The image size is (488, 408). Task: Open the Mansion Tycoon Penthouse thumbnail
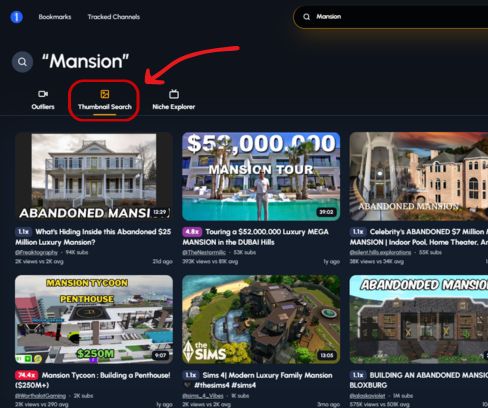click(x=94, y=319)
